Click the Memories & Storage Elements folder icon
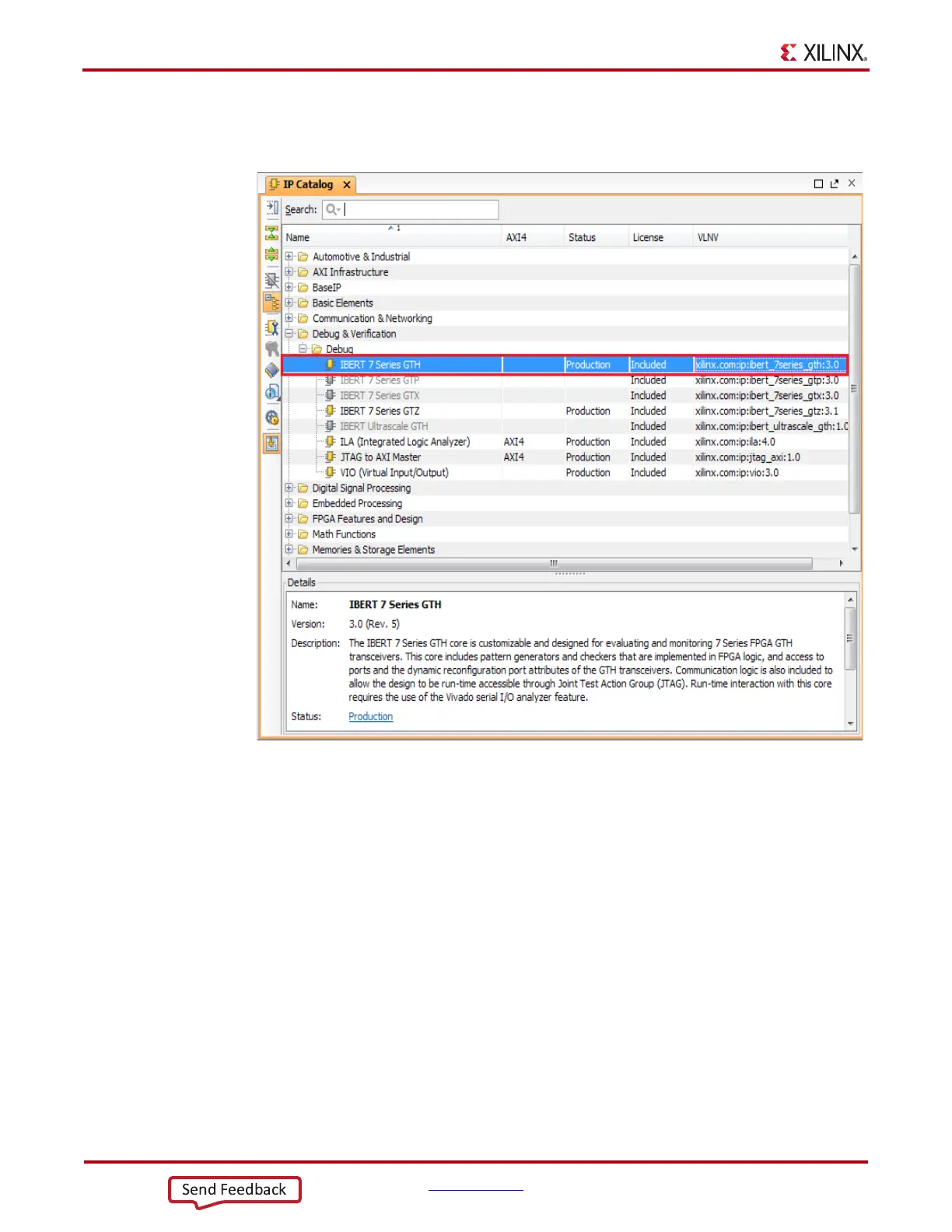This screenshot has width=952, height=1232. [x=303, y=550]
